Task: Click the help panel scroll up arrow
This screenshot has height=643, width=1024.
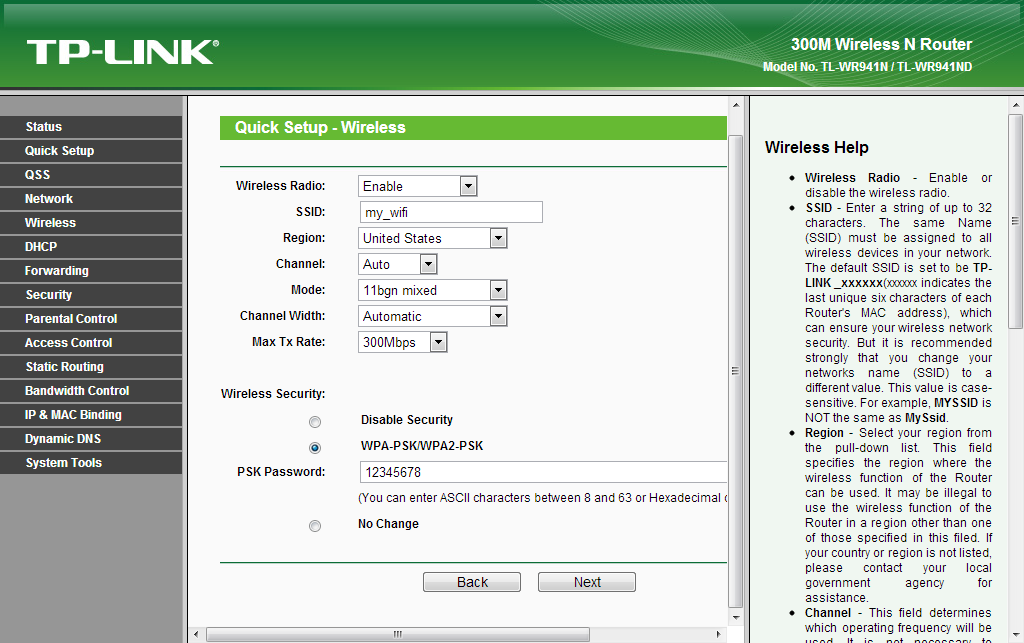Action: pyautogui.click(x=1016, y=105)
